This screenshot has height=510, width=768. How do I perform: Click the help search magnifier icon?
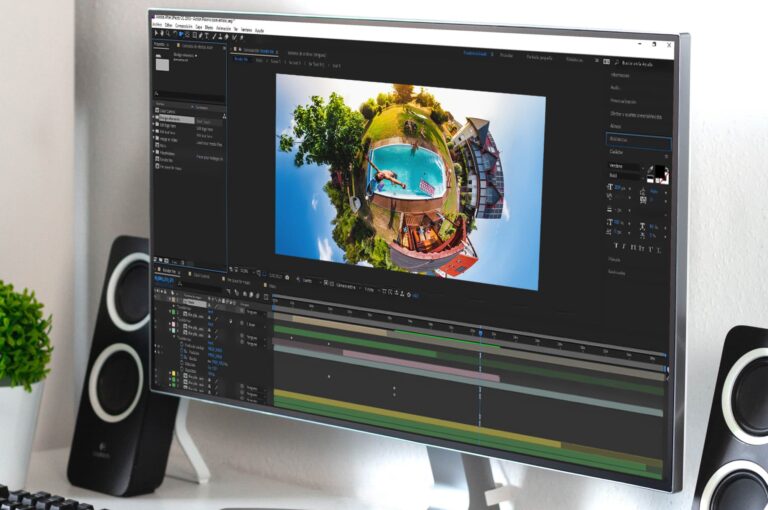[617, 62]
